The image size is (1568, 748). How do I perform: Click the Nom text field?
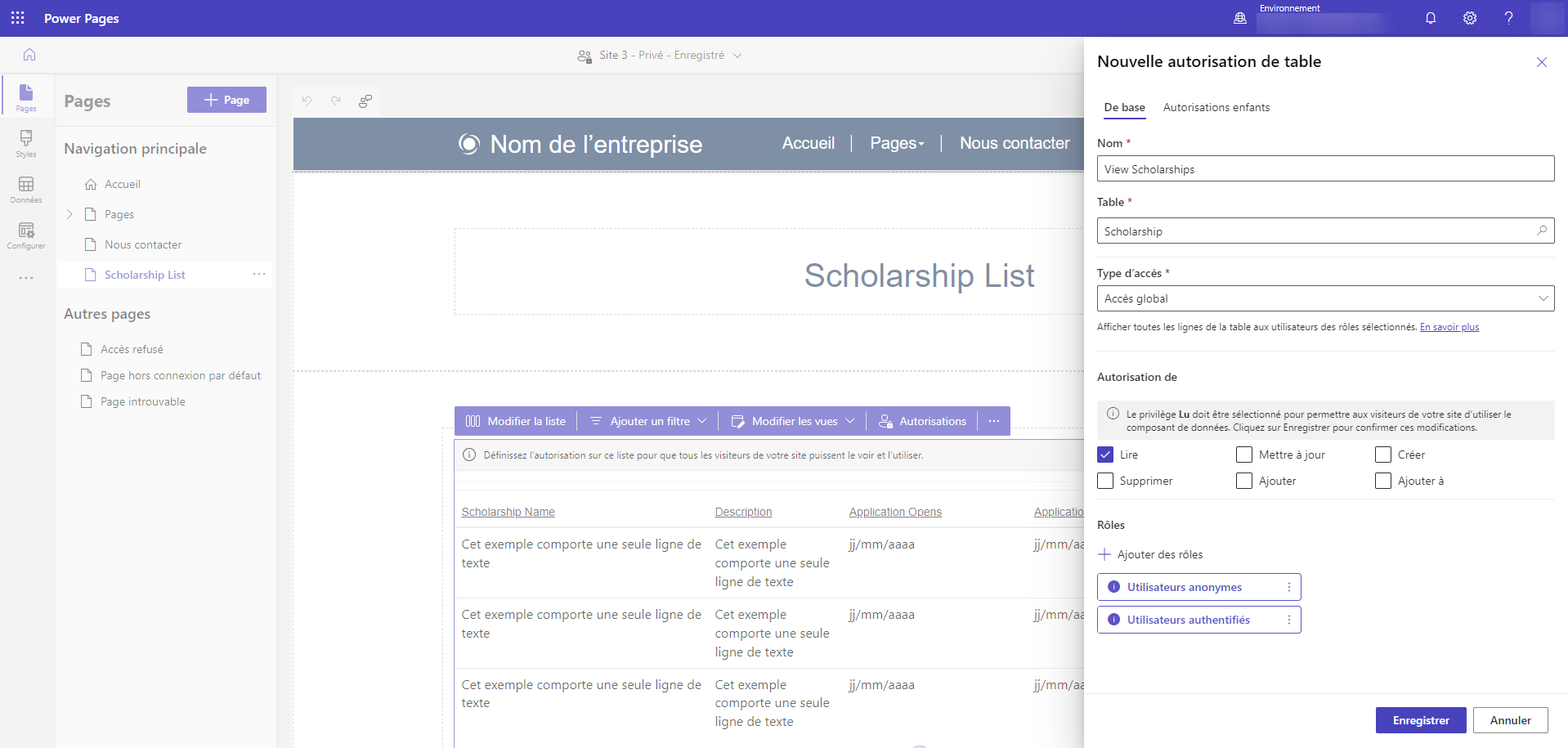click(x=1325, y=169)
